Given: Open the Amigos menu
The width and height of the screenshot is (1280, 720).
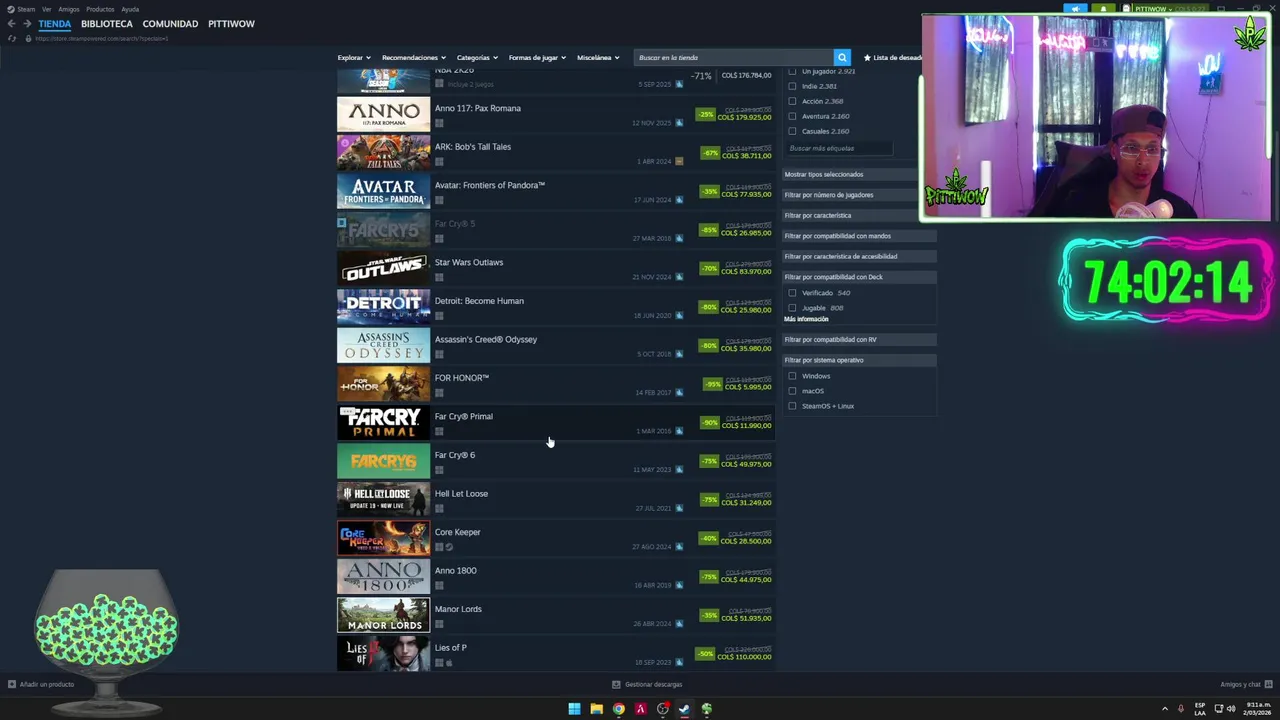Looking at the screenshot, I should click(x=69, y=9).
